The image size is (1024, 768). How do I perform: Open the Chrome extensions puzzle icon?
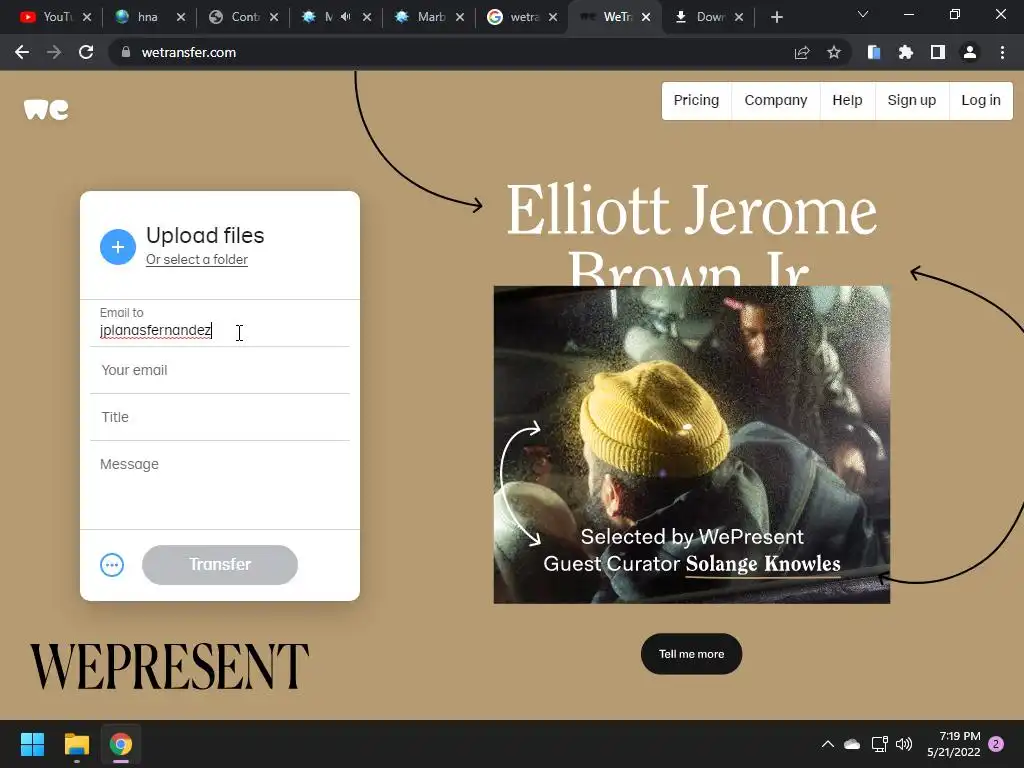[905, 52]
